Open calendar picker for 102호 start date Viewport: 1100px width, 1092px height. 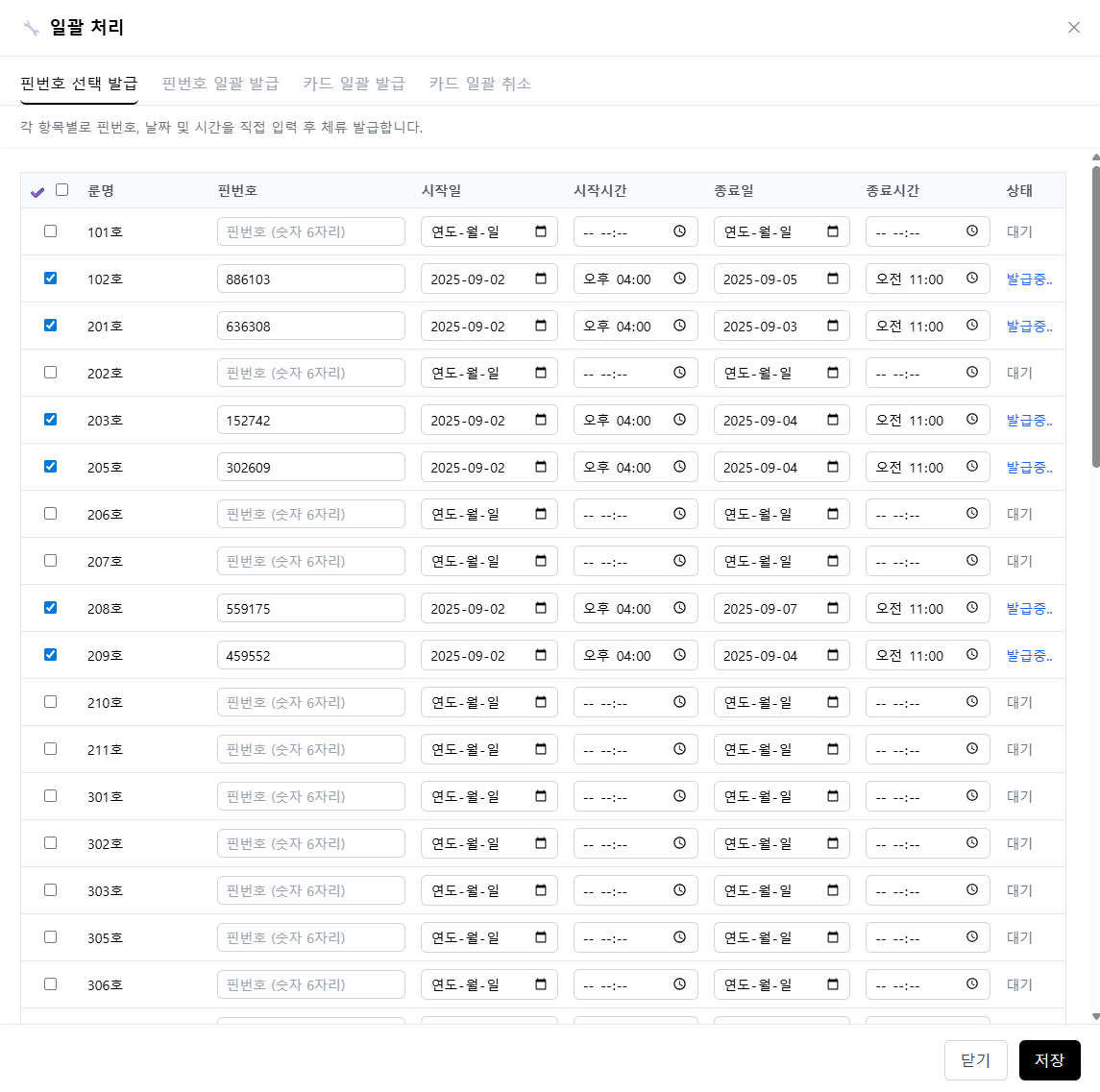541,279
